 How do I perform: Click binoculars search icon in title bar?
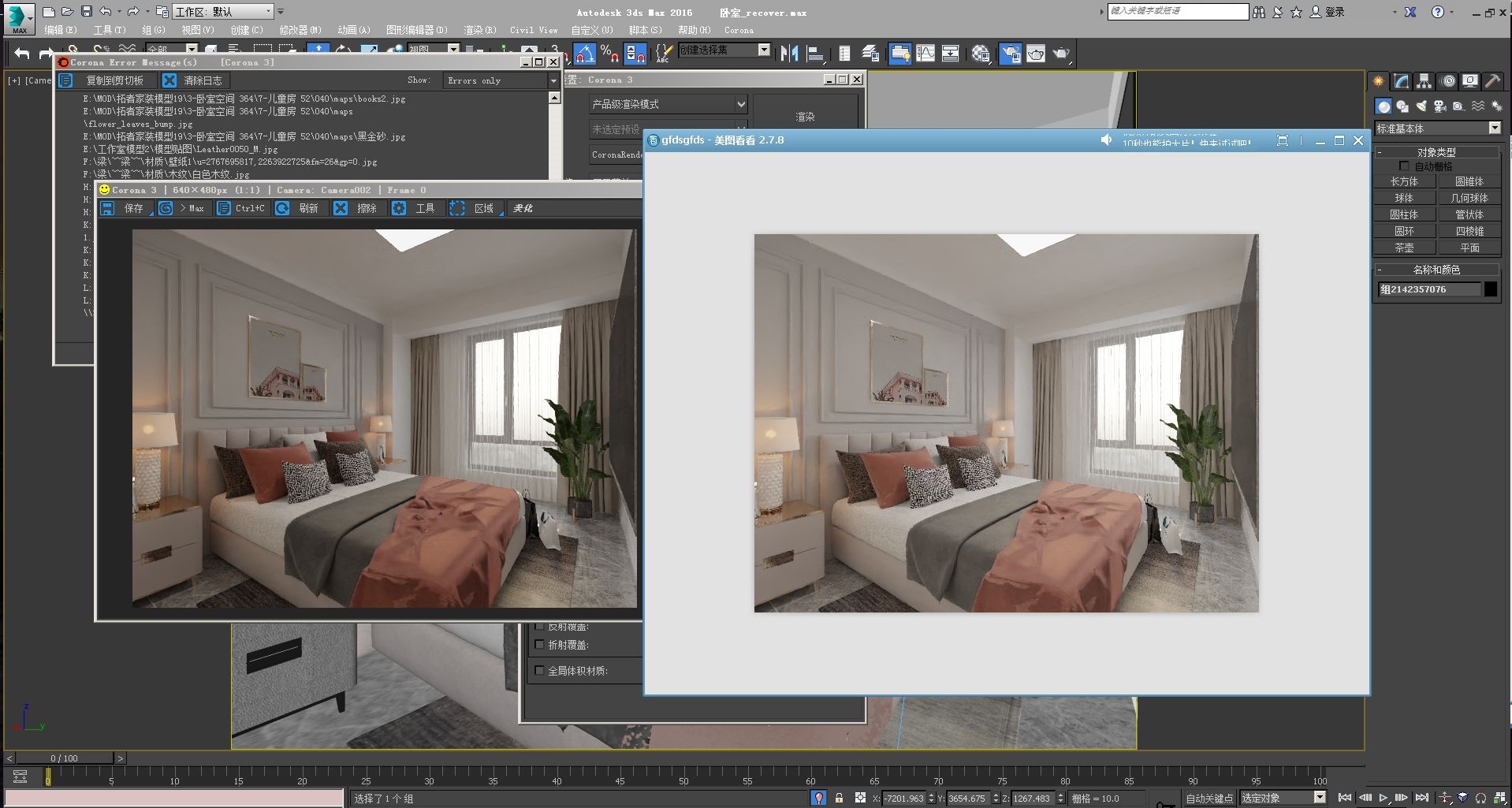(1259, 12)
